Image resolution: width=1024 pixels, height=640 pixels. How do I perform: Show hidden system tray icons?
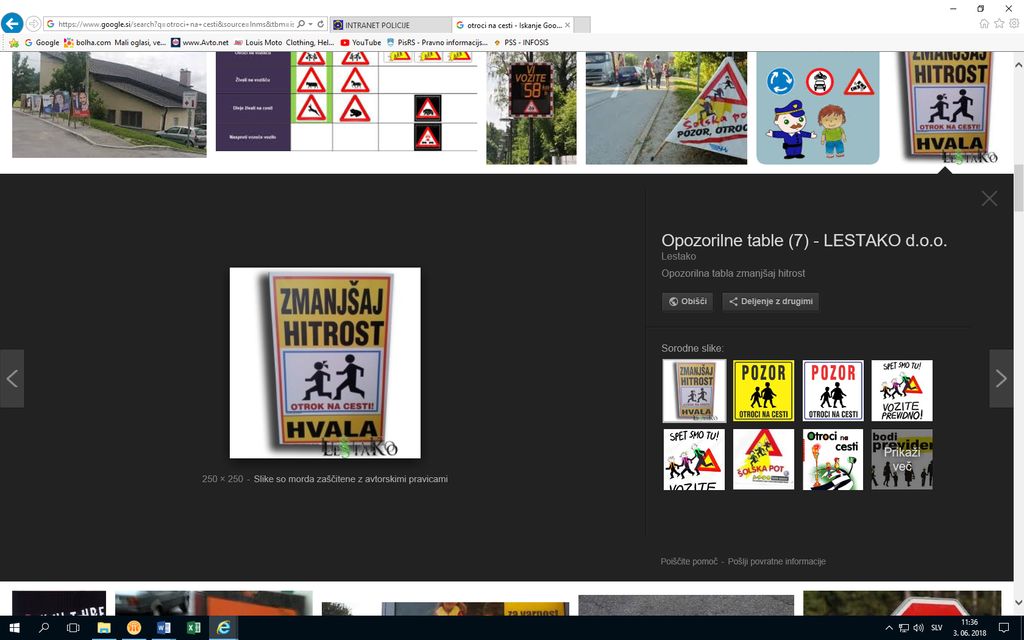pyautogui.click(x=889, y=627)
